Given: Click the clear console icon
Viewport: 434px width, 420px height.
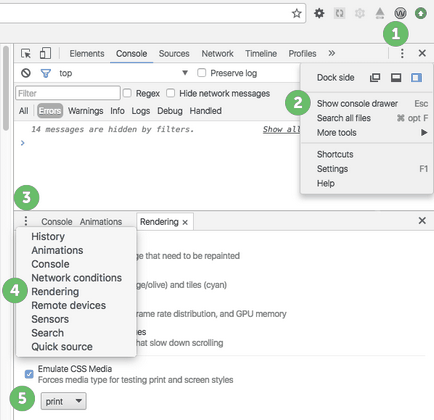Looking at the screenshot, I should click(x=26, y=73).
